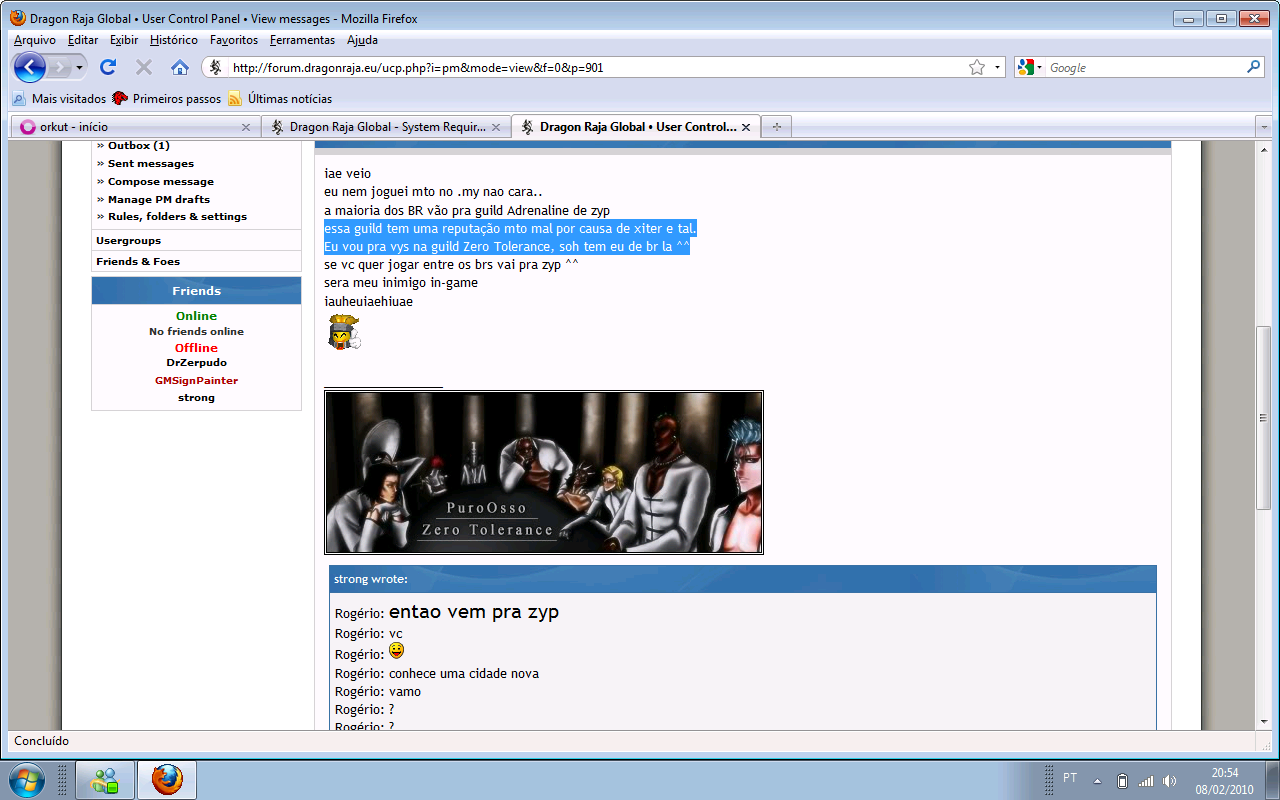Open the Compose message link

coord(160,182)
